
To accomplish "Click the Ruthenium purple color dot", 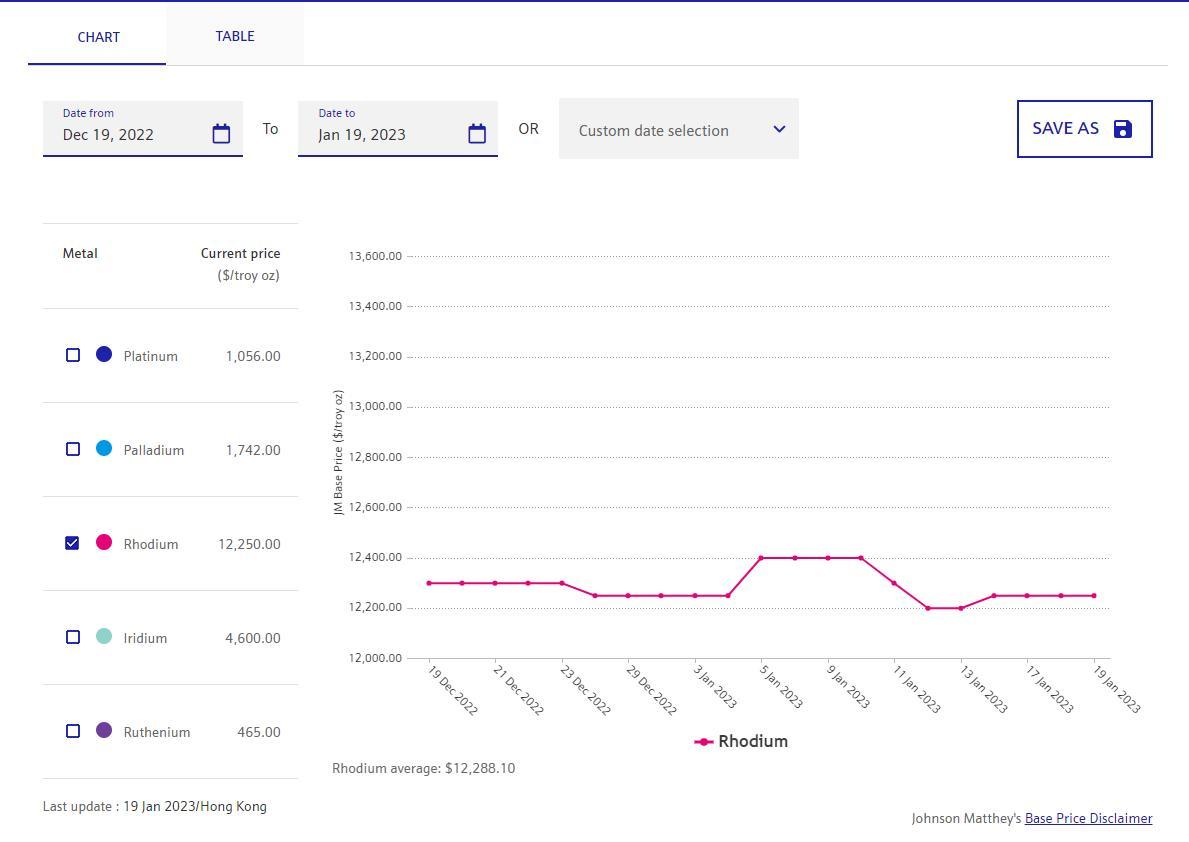I will (104, 731).
